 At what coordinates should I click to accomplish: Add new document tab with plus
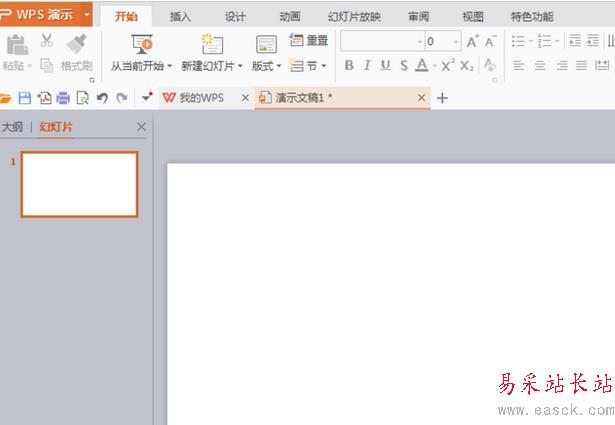click(442, 98)
